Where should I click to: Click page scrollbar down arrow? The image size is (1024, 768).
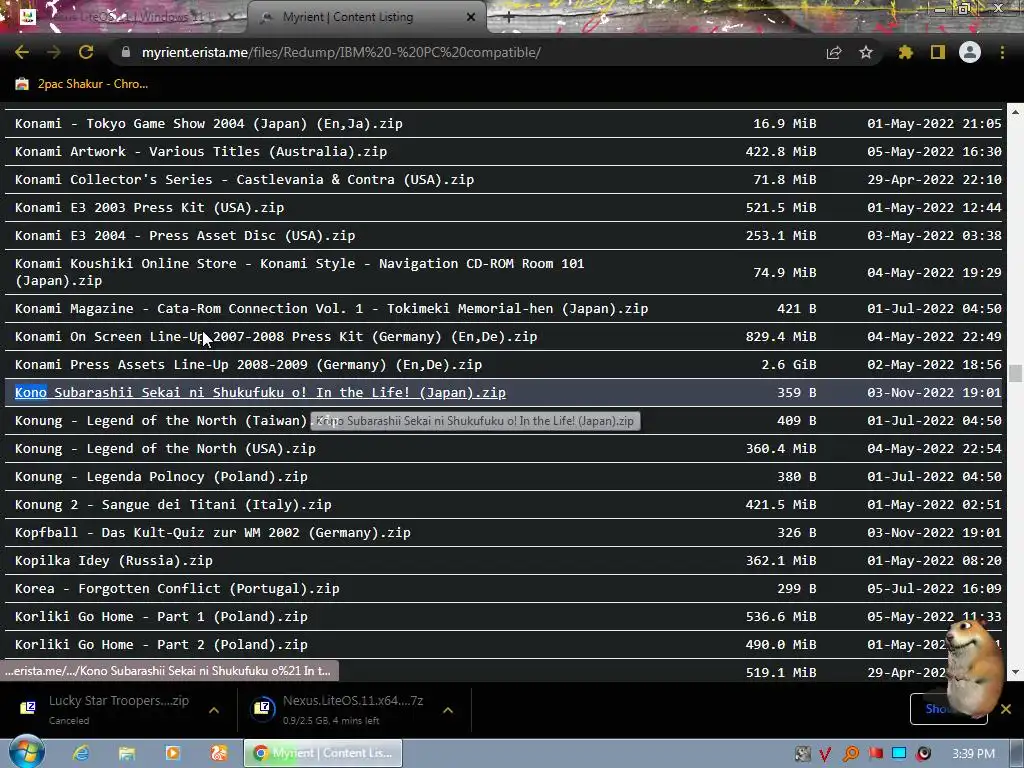[x=1015, y=672]
